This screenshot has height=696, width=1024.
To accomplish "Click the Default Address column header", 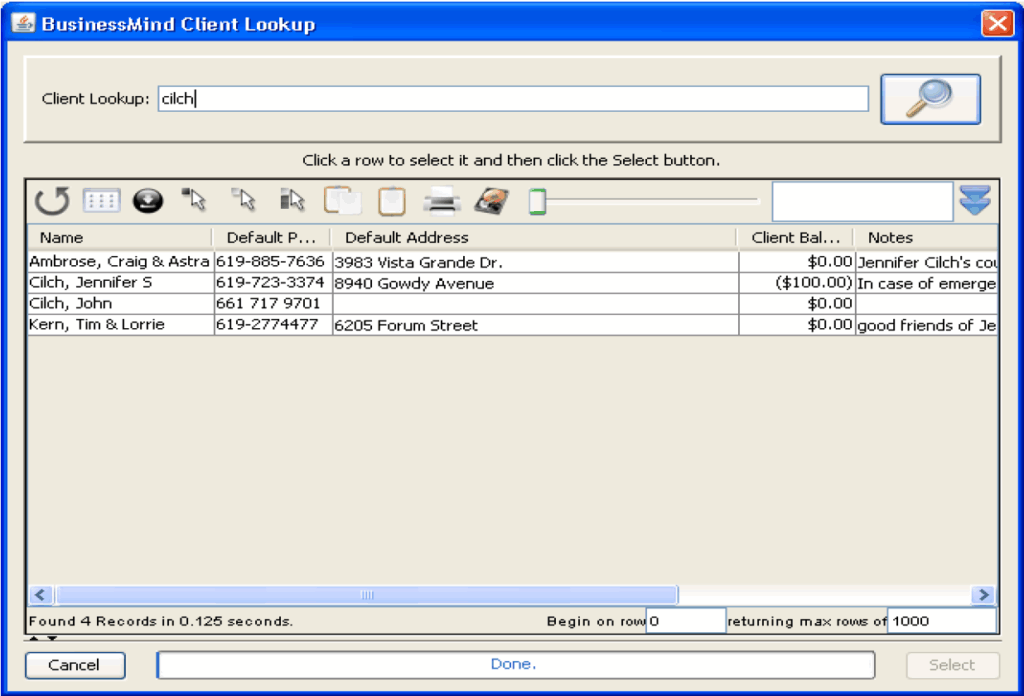I will [x=534, y=238].
